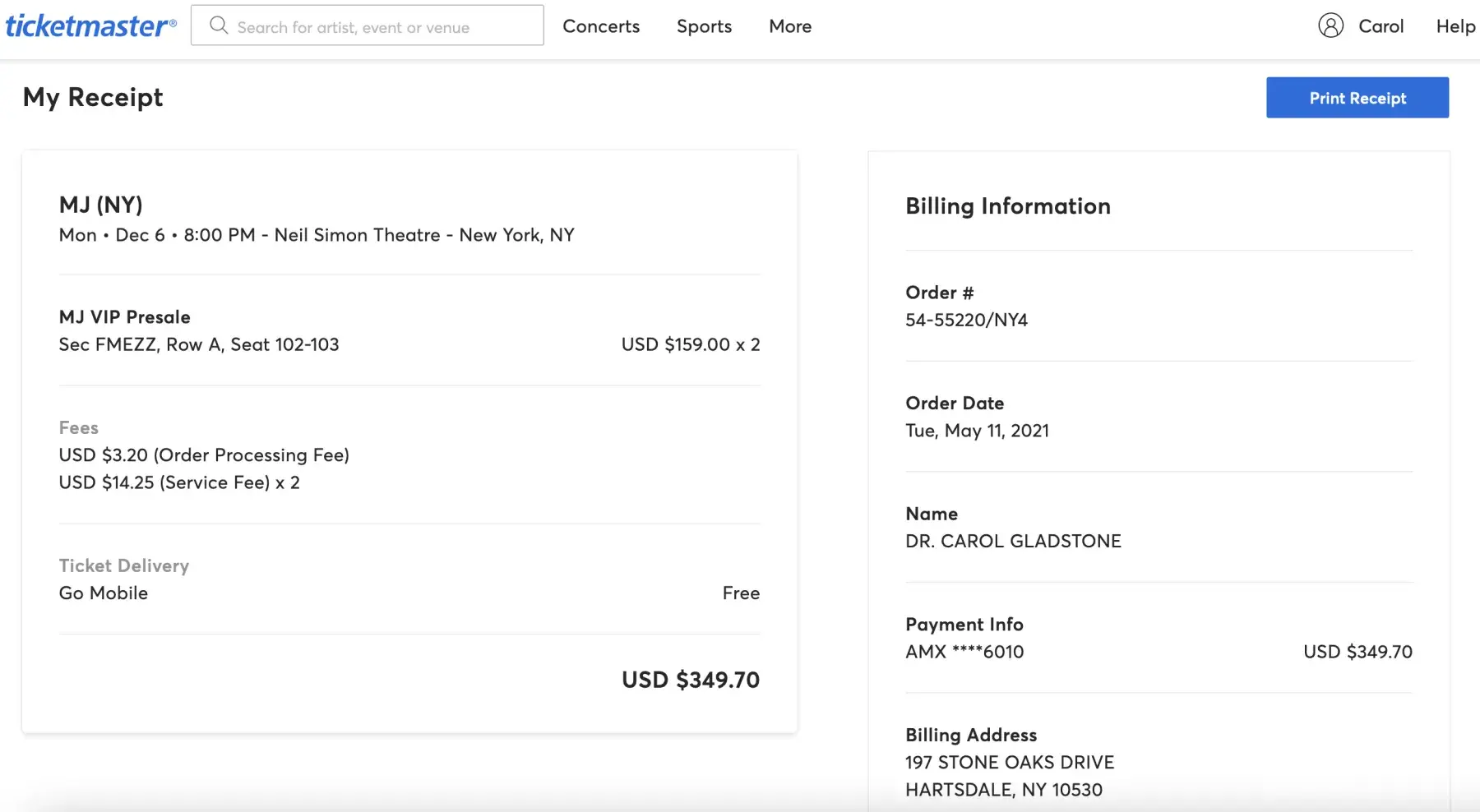Open the Sports menu
Viewport: 1480px width, 812px height.
704,26
